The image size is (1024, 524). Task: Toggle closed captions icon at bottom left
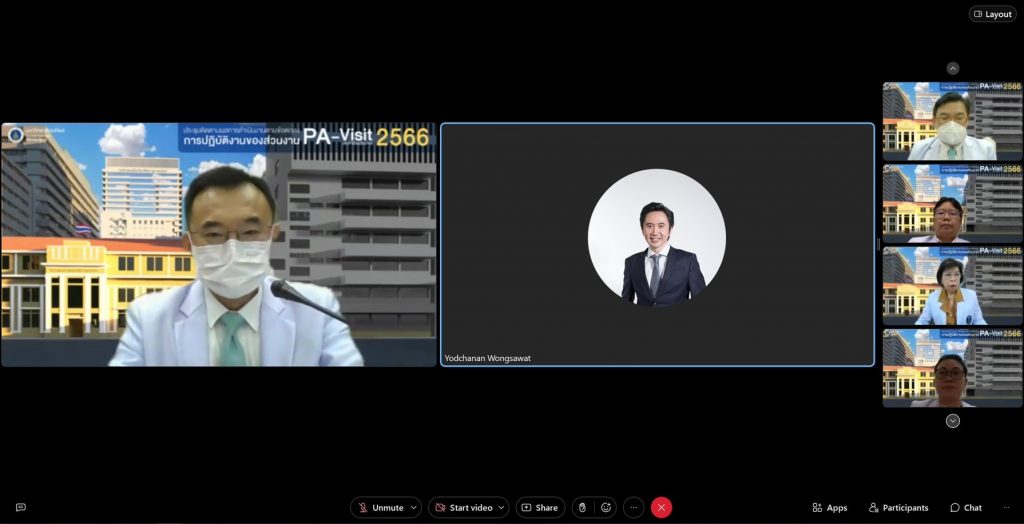20,508
